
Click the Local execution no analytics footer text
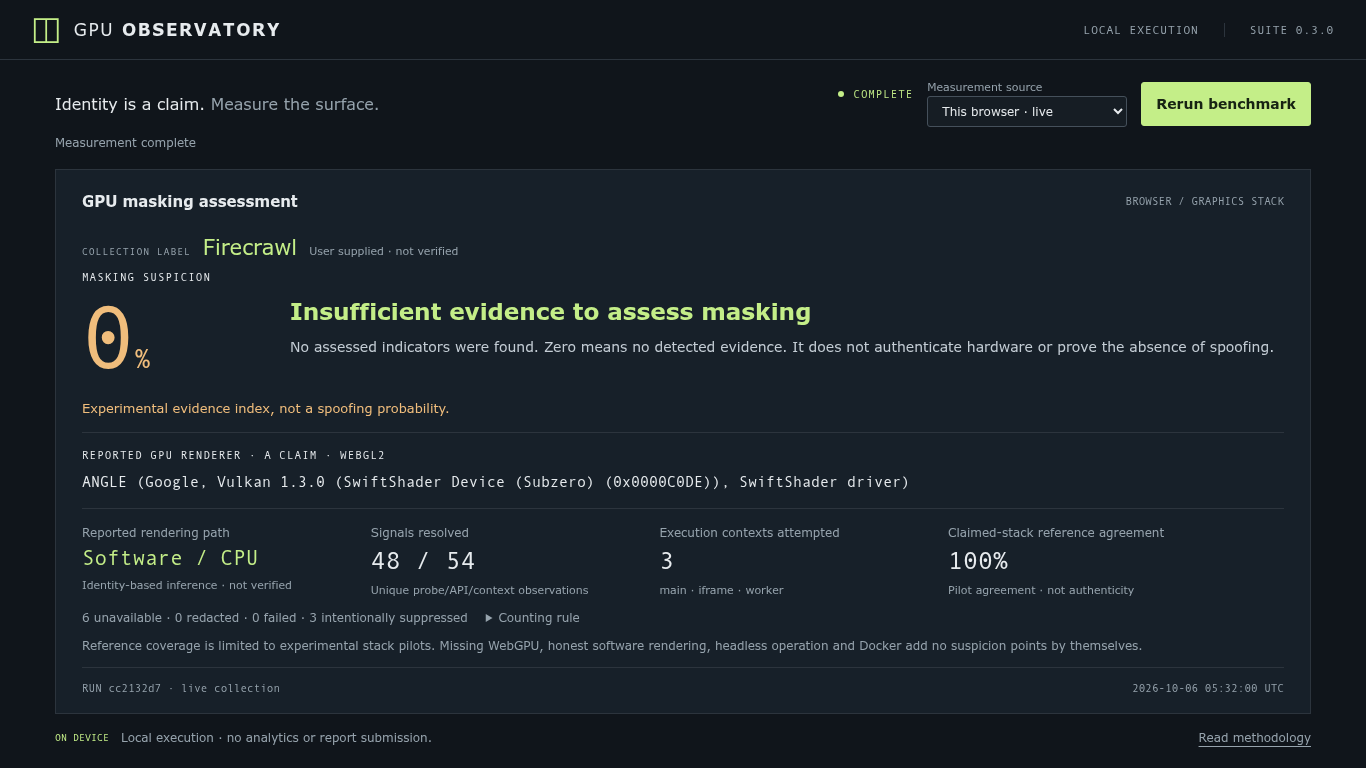point(276,738)
